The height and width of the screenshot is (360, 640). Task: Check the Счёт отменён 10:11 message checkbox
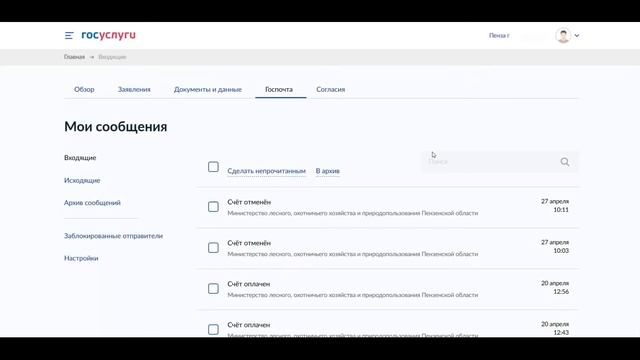[x=213, y=207]
